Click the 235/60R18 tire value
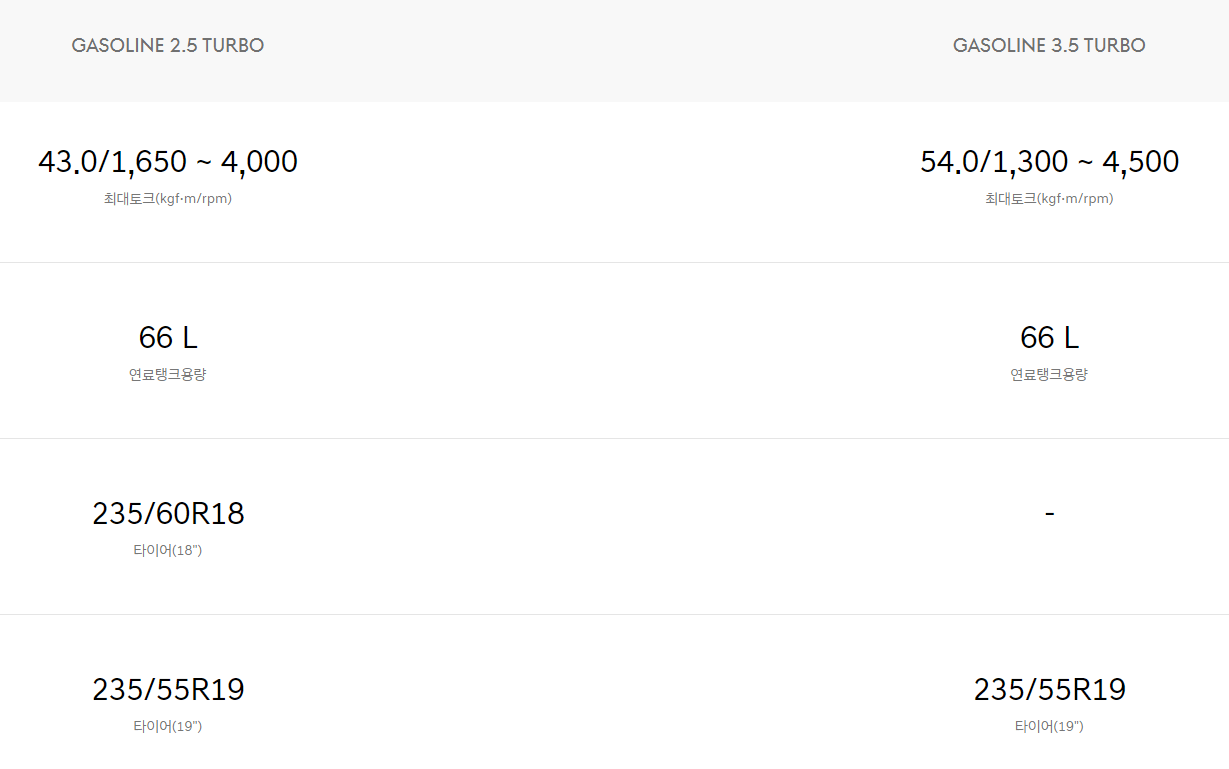1229x769 pixels. (168, 513)
